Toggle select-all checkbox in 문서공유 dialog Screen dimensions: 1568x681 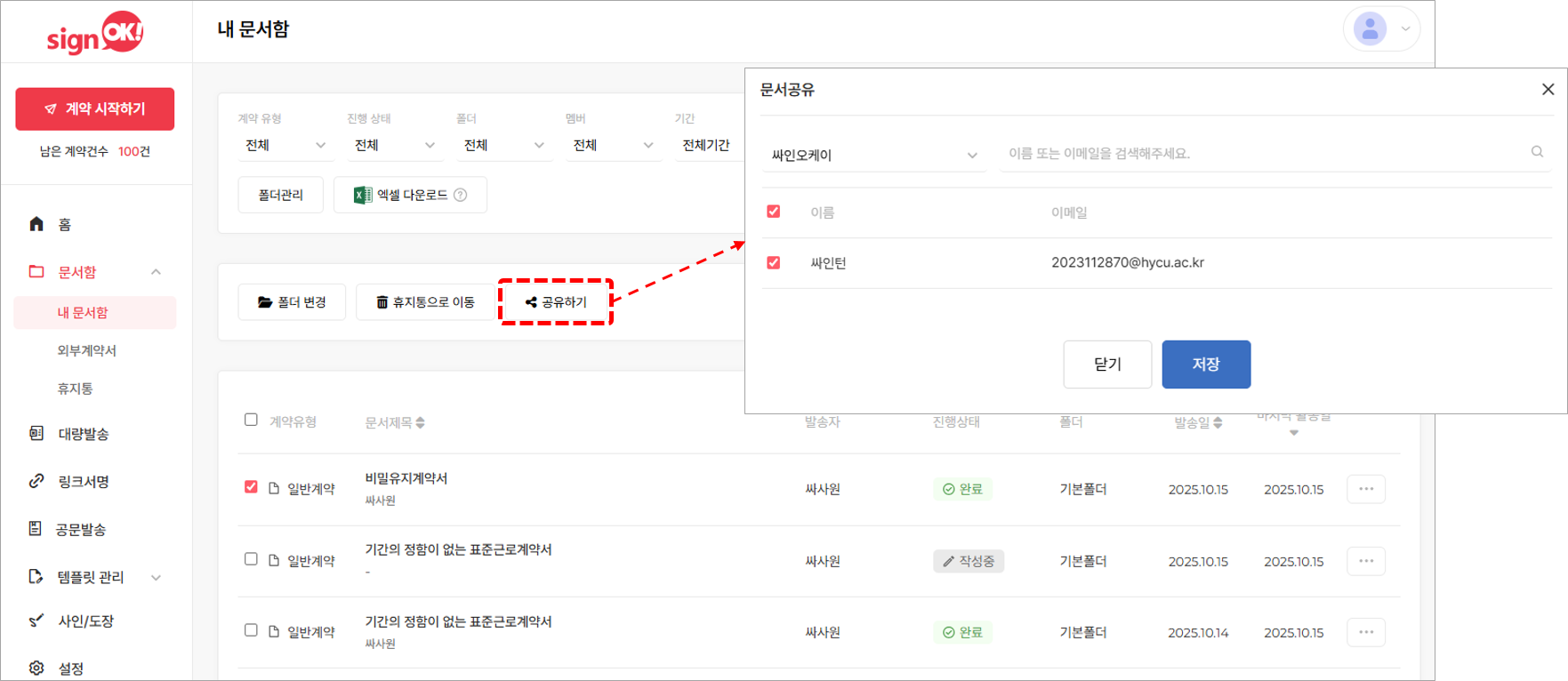(x=774, y=212)
